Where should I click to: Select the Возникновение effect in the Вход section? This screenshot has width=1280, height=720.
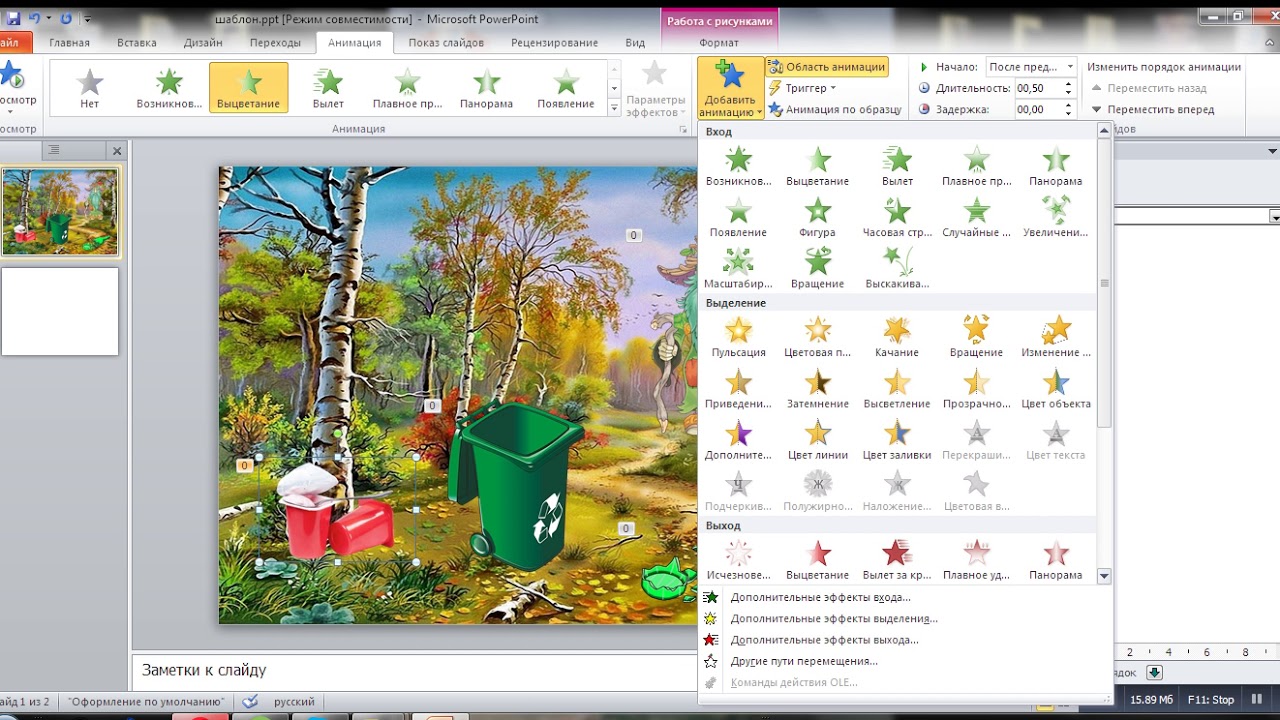click(x=738, y=166)
